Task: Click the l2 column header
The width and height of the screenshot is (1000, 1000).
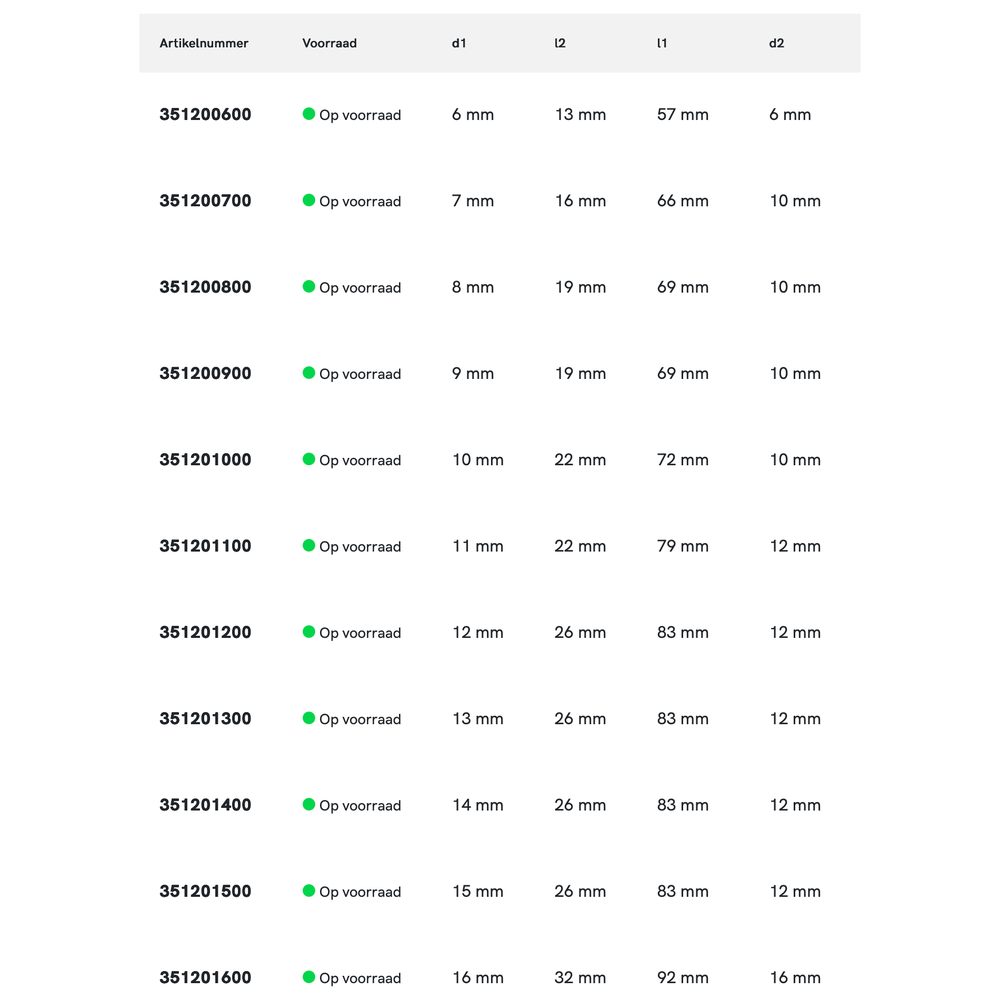Action: [x=560, y=43]
